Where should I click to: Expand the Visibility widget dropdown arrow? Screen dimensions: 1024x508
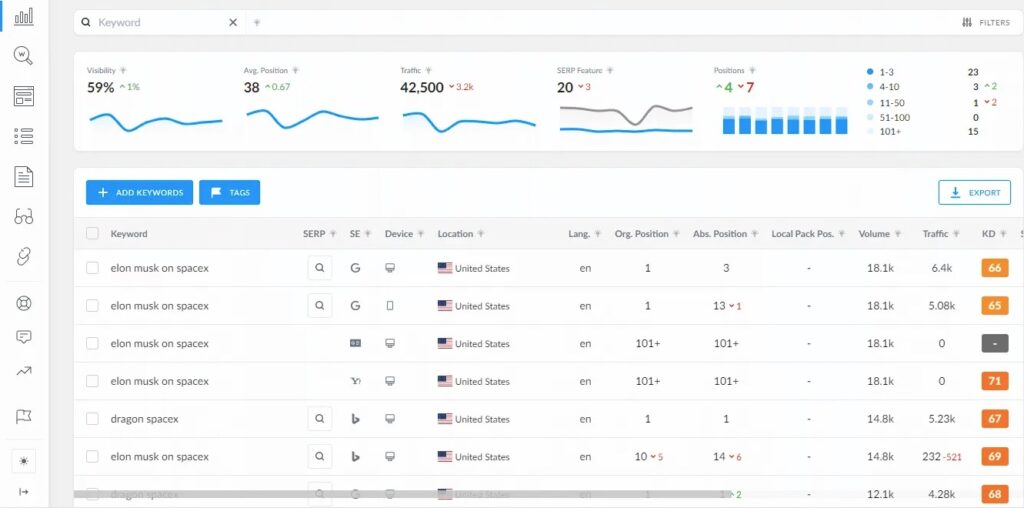click(x=123, y=71)
